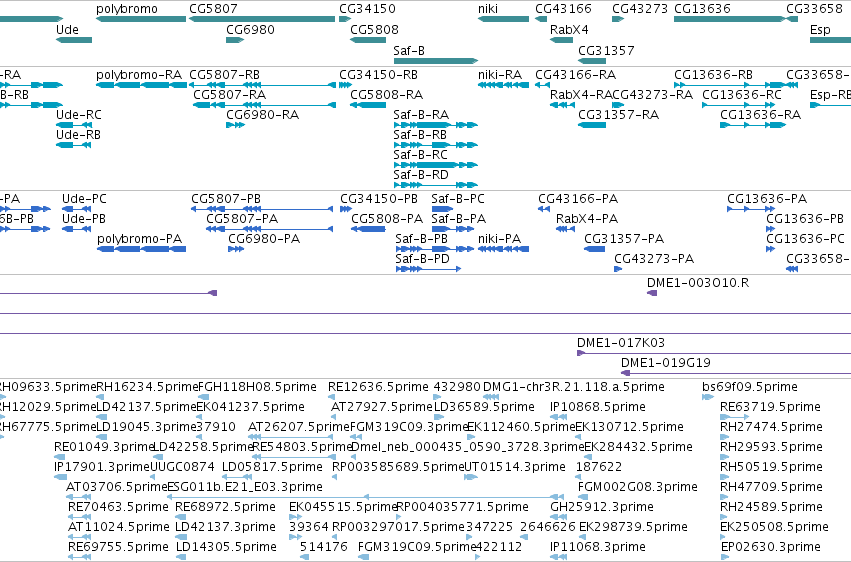Click the Saf-B-RB transcript label
Viewport: 851px width, 562px height.
420,135
